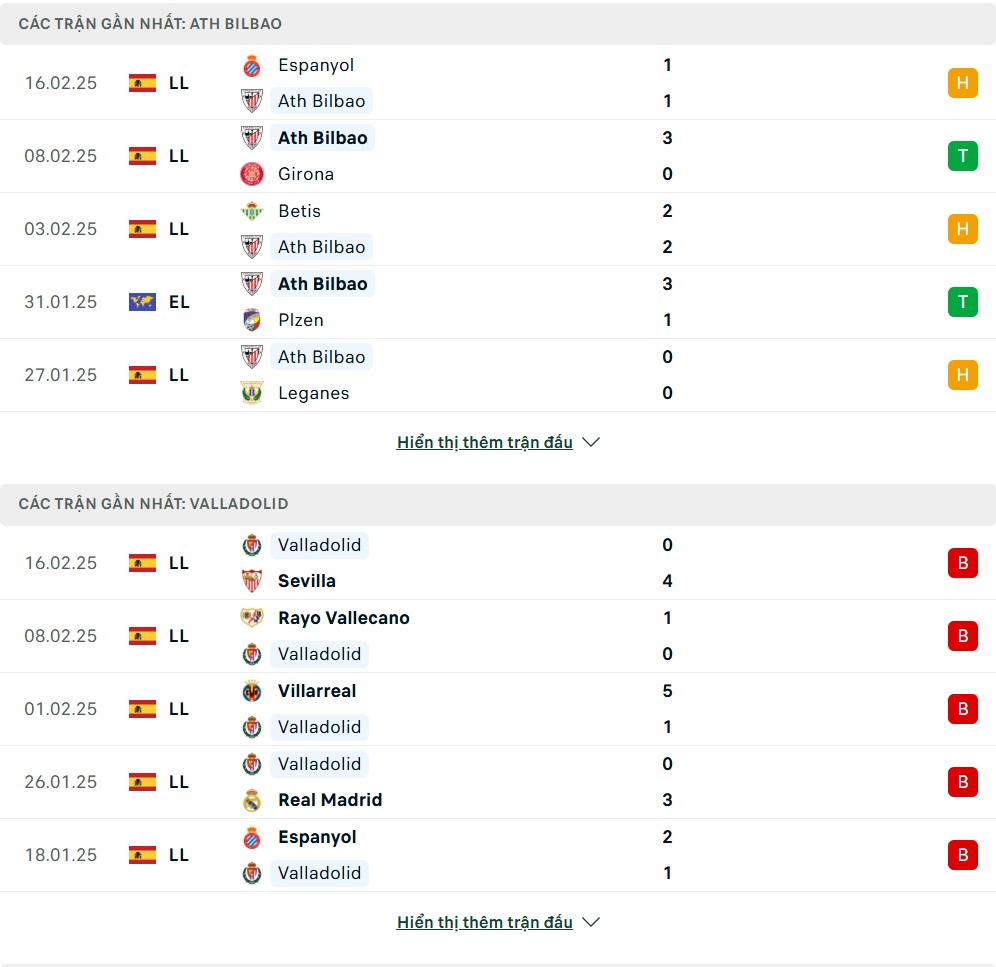
Task: Click the Europa League flag icon for 31.01.25
Action: (x=142, y=302)
